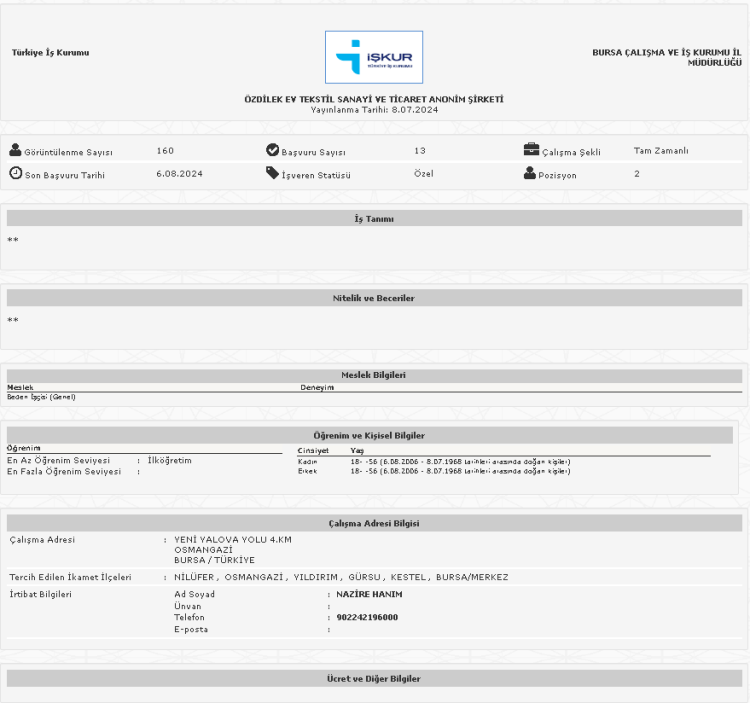750x703 pixels.
Task: Click the Çalışma Şekli briefcase icon
Action: [531, 151]
